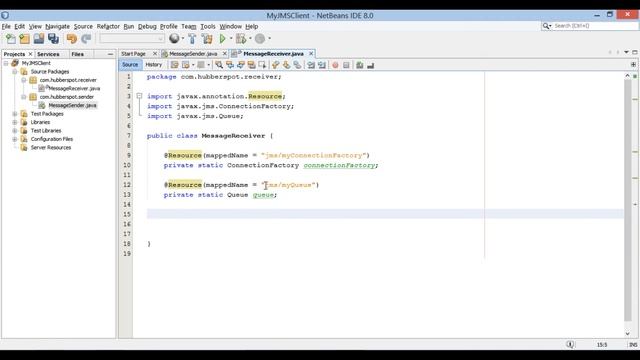Viewport: 640px width, 360px height.
Task: Switch to the MessageSender.java editor tab
Action: 193,54
